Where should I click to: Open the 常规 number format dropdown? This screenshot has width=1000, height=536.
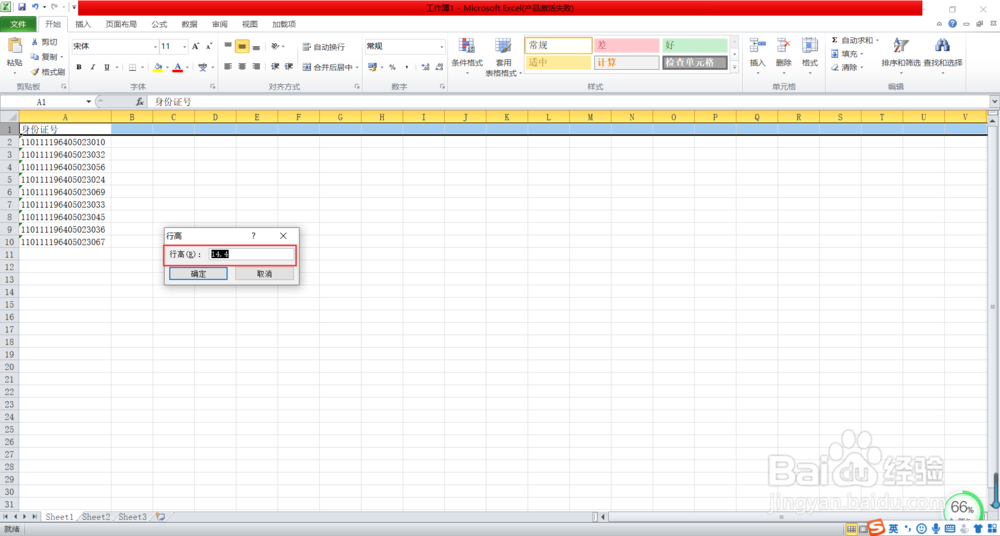[x=442, y=47]
